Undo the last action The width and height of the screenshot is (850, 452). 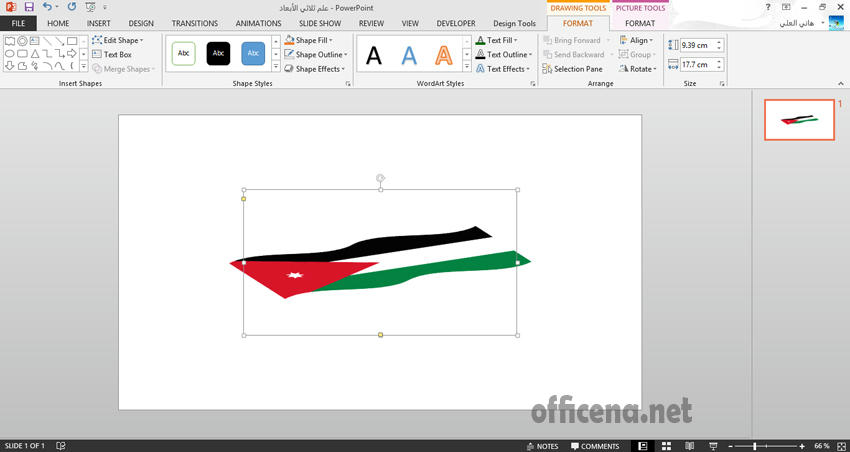point(48,7)
